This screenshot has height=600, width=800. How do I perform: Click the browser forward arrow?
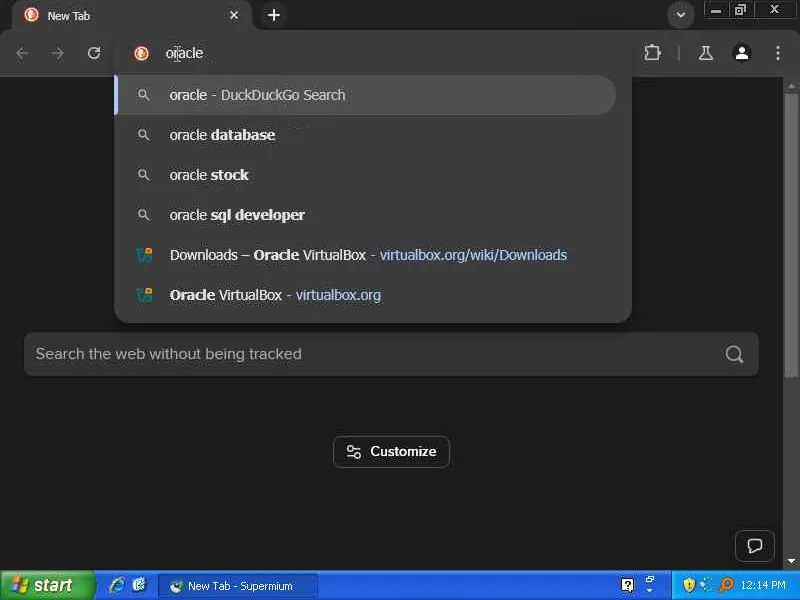pos(58,53)
